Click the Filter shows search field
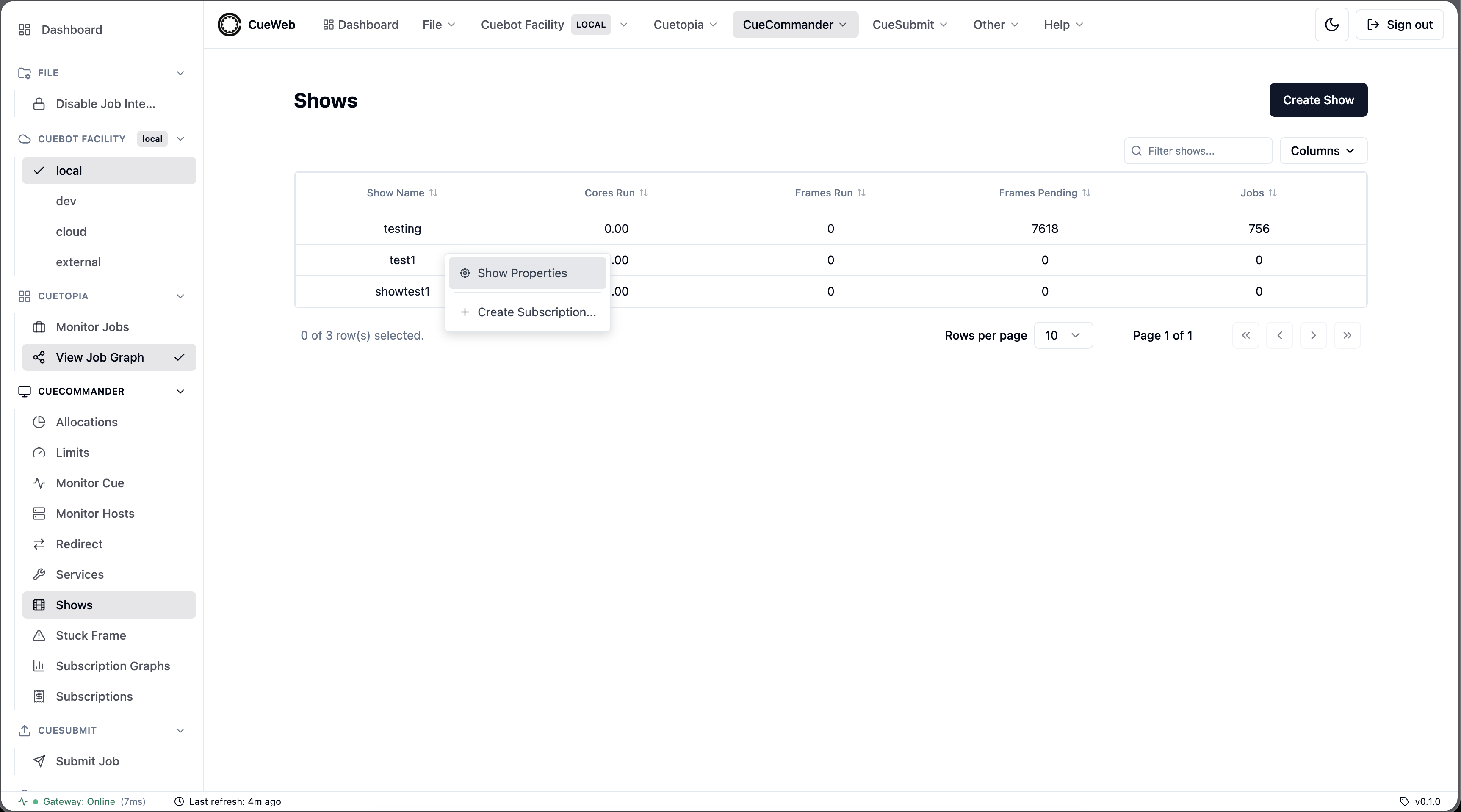1461x812 pixels. pos(1198,151)
